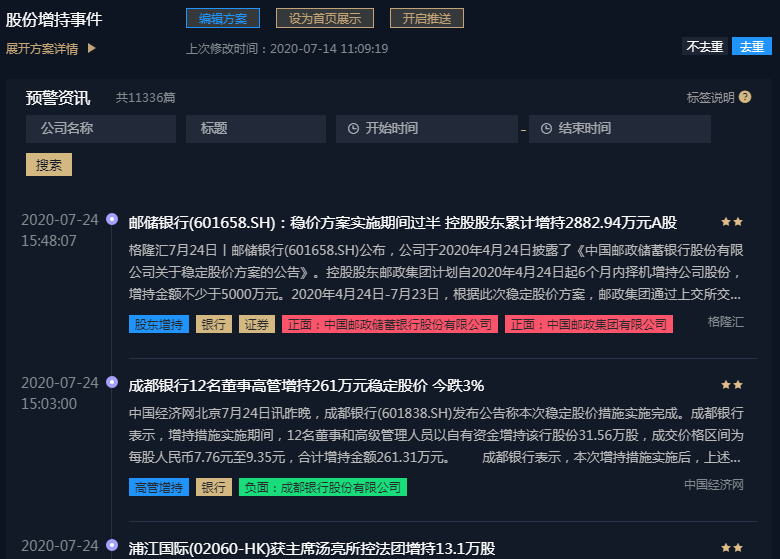Click the 预警资讯 section heading
This screenshot has height=559, width=780.
[58, 97]
